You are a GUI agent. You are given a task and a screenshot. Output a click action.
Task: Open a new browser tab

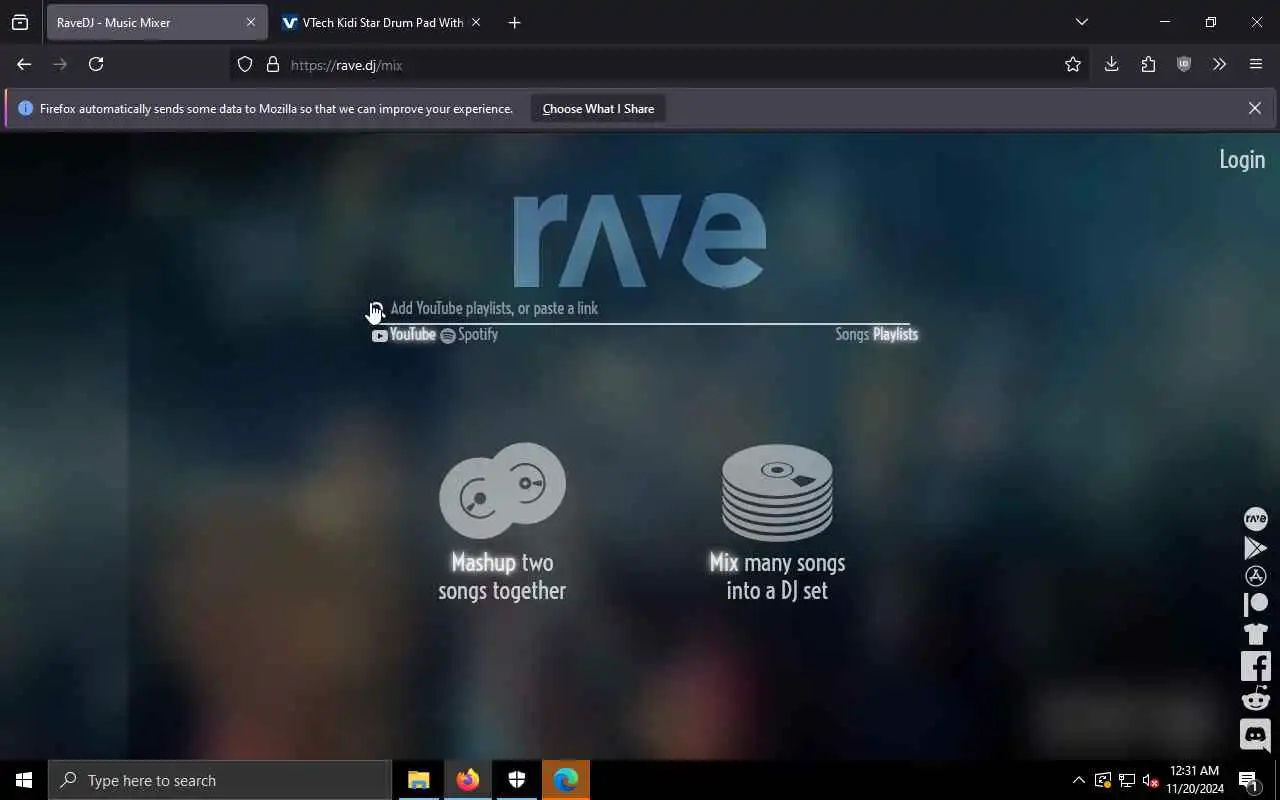[514, 22]
